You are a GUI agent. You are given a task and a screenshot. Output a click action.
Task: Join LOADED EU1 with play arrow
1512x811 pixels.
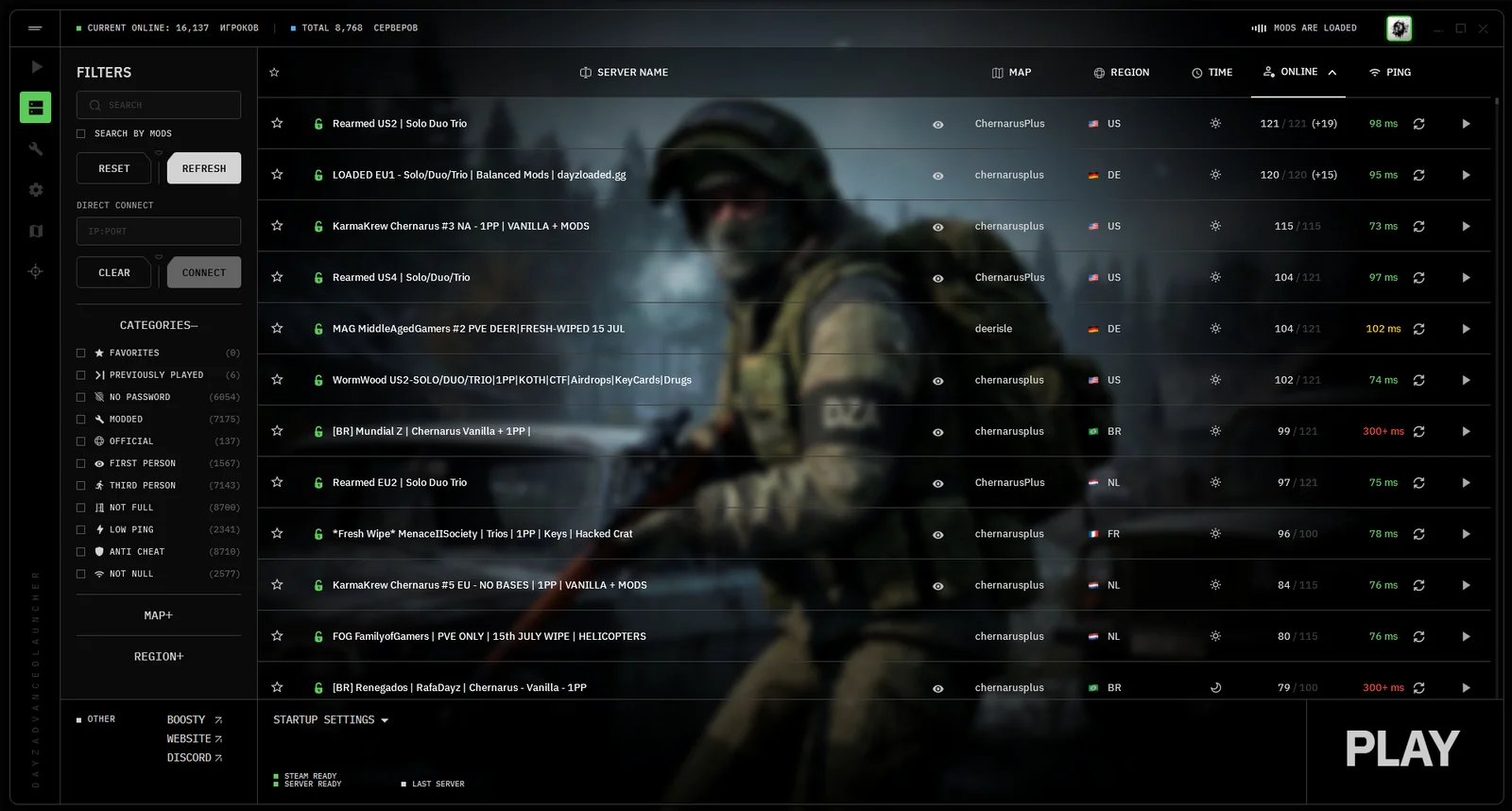[1466, 175]
